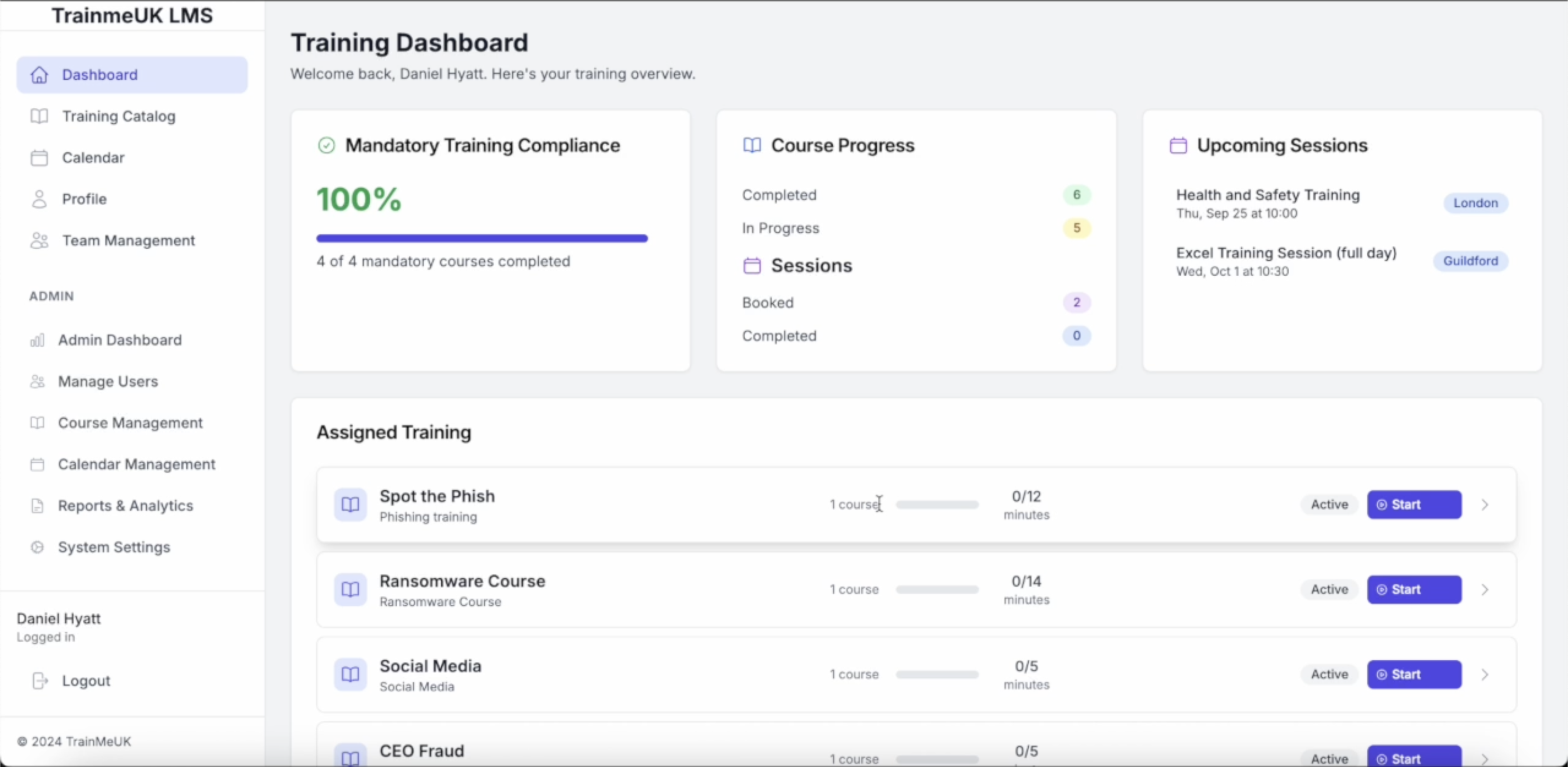Click "0/12 minutes" on Spot the Phish
1568x767 pixels.
pos(1026,505)
